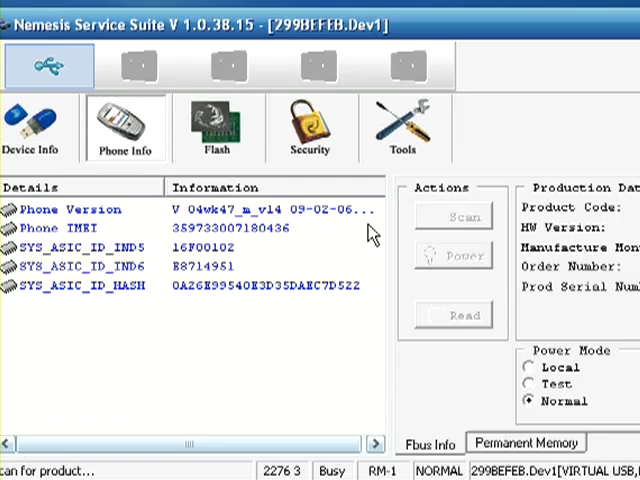Click the RM-1 status bar cell
The height and width of the screenshot is (480, 640).
pos(382,471)
